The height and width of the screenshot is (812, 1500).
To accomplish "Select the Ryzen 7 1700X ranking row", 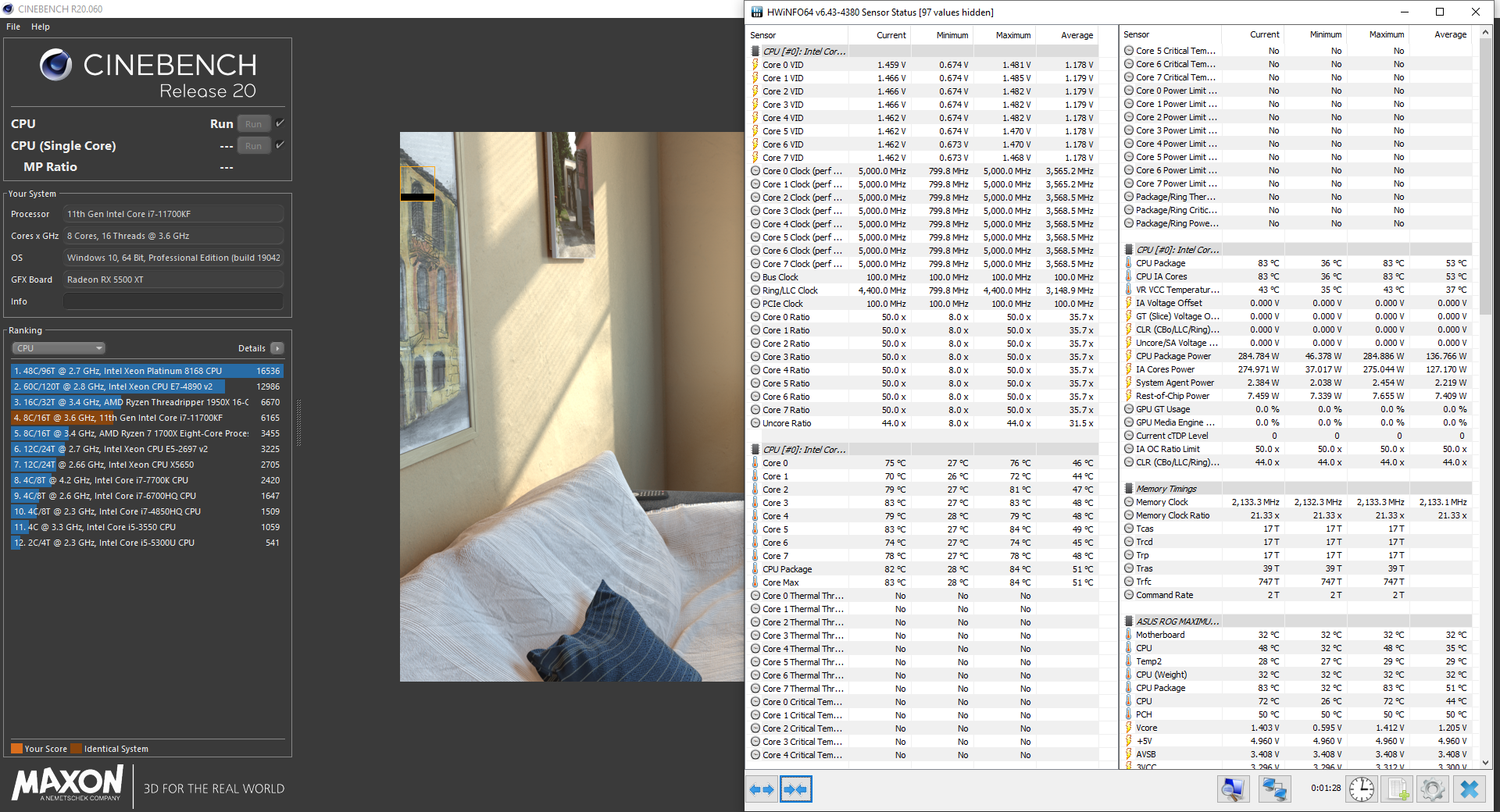I will point(147,433).
